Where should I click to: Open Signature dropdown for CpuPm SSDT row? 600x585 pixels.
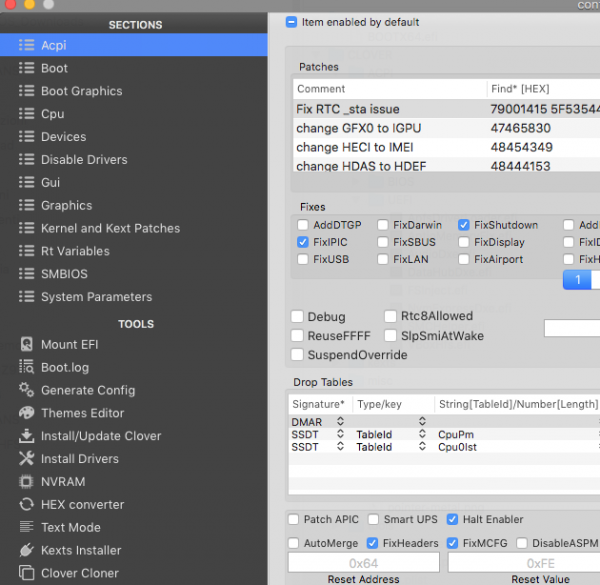tap(340, 435)
